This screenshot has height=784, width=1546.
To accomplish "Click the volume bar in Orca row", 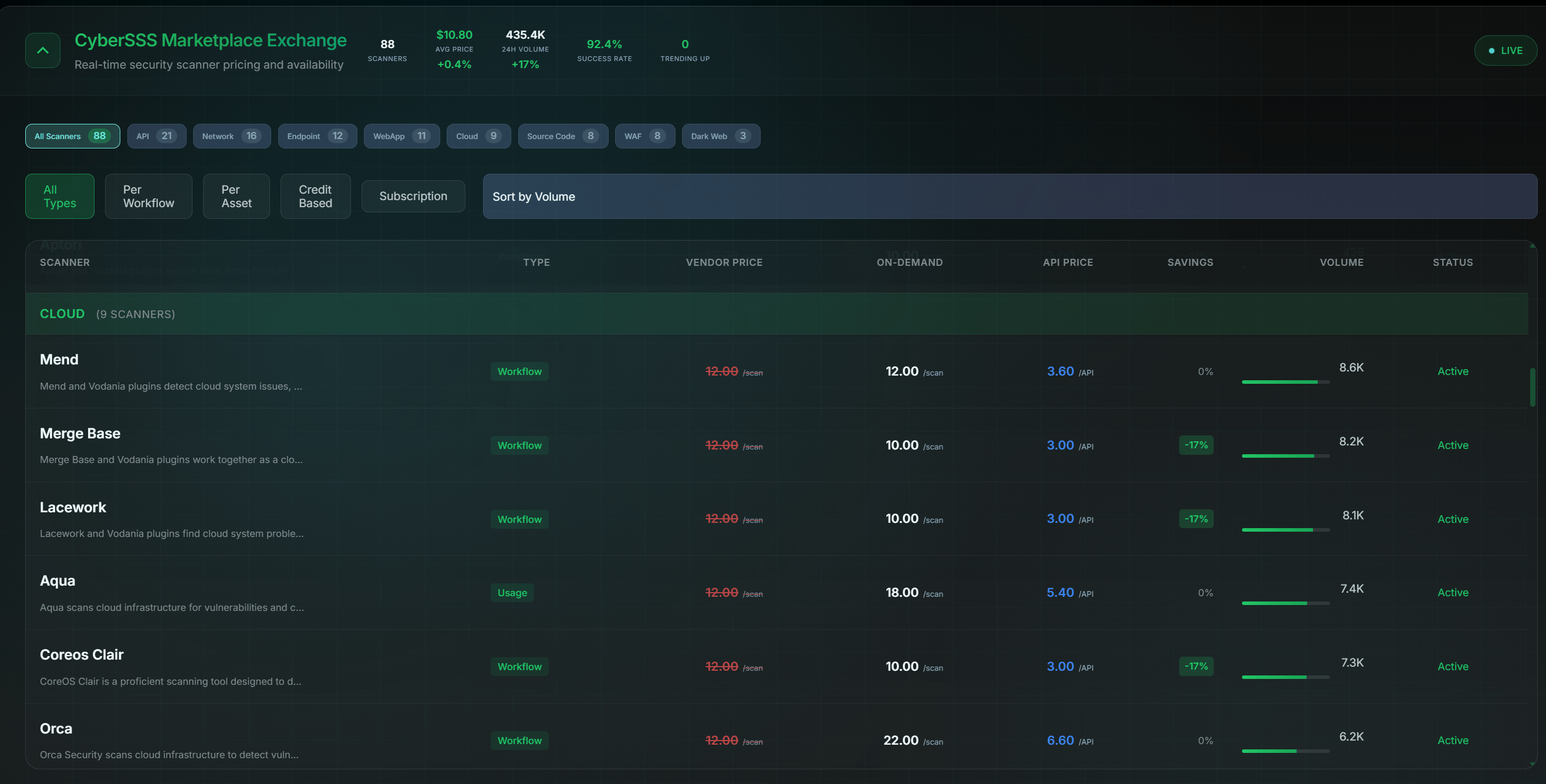I will [x=1285, y=751].
